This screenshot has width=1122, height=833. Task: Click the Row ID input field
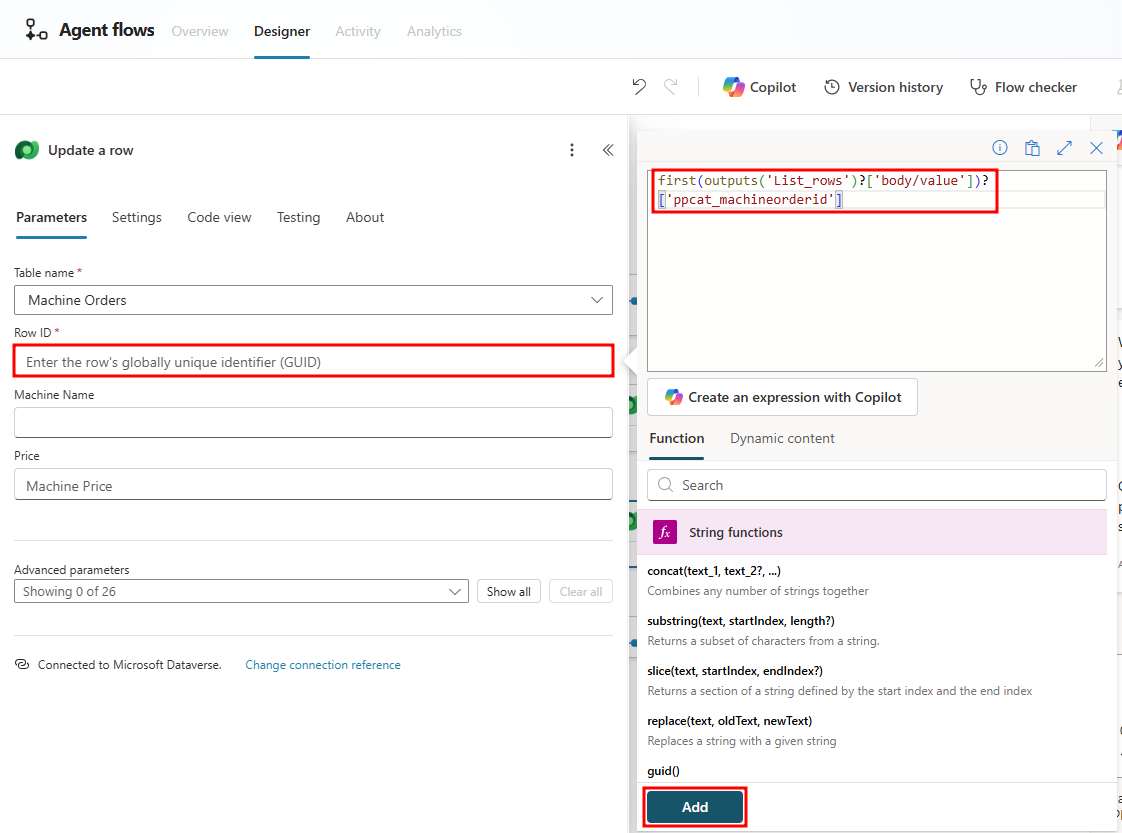313,361
